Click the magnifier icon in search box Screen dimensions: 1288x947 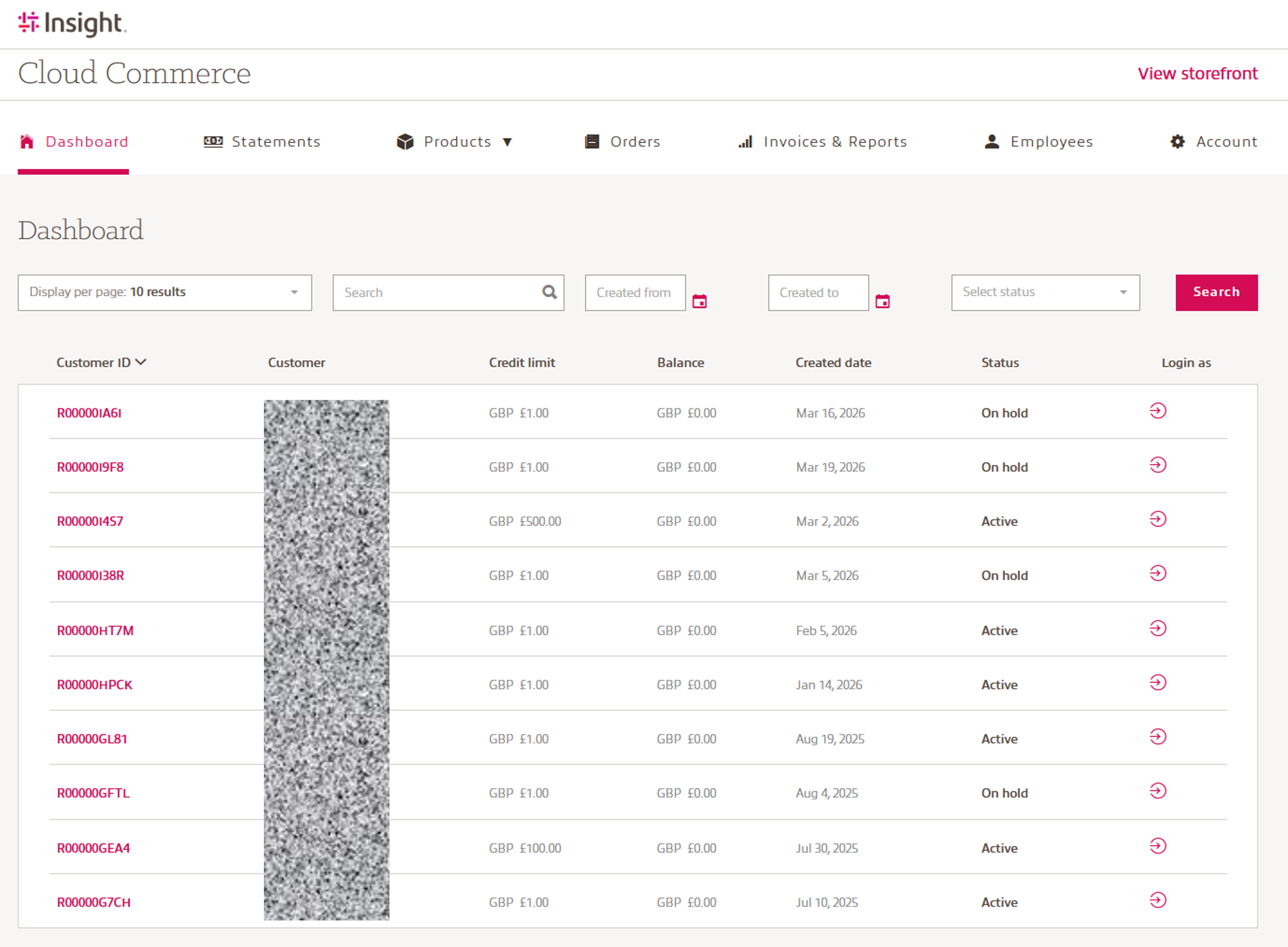tap(549, 292)
